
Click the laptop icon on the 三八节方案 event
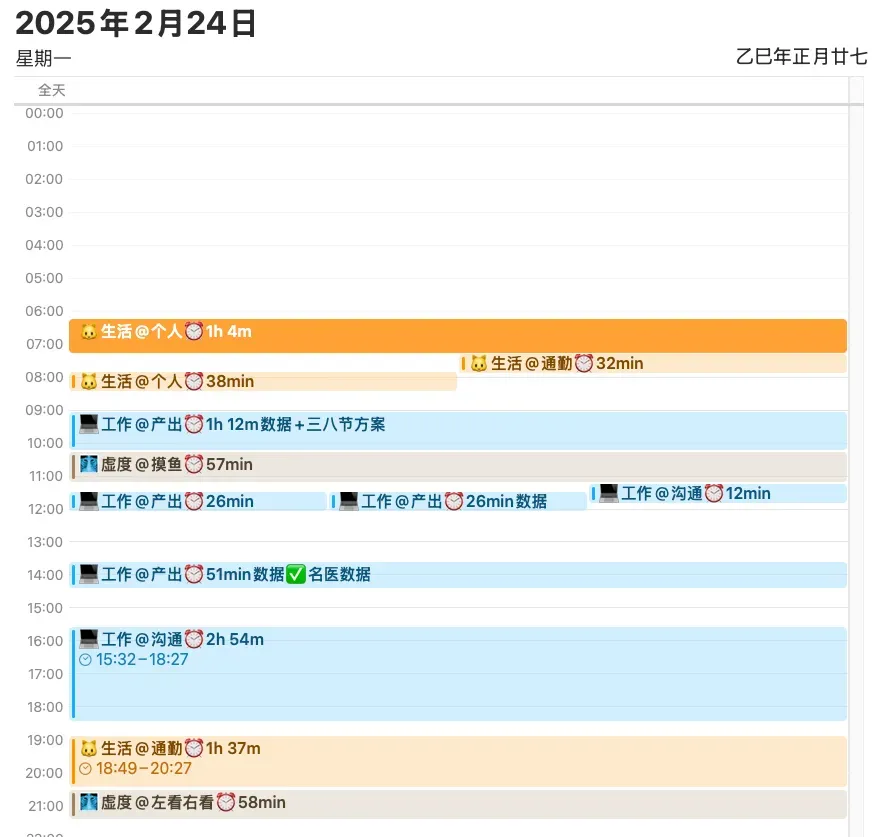pyautogui.click(x=89, y=424)
